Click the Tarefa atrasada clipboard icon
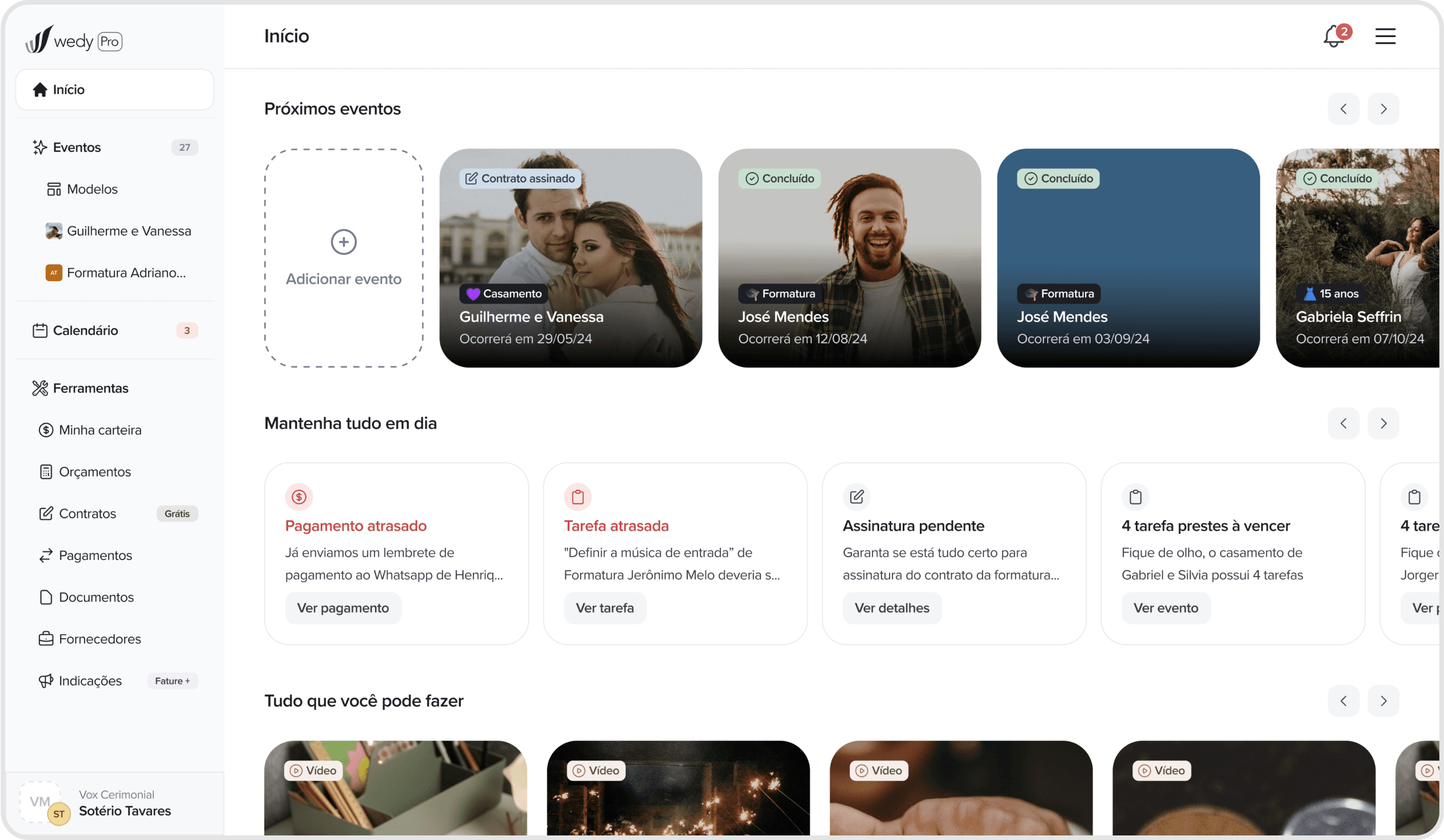Screen dimensions: 1444x840 577,497
